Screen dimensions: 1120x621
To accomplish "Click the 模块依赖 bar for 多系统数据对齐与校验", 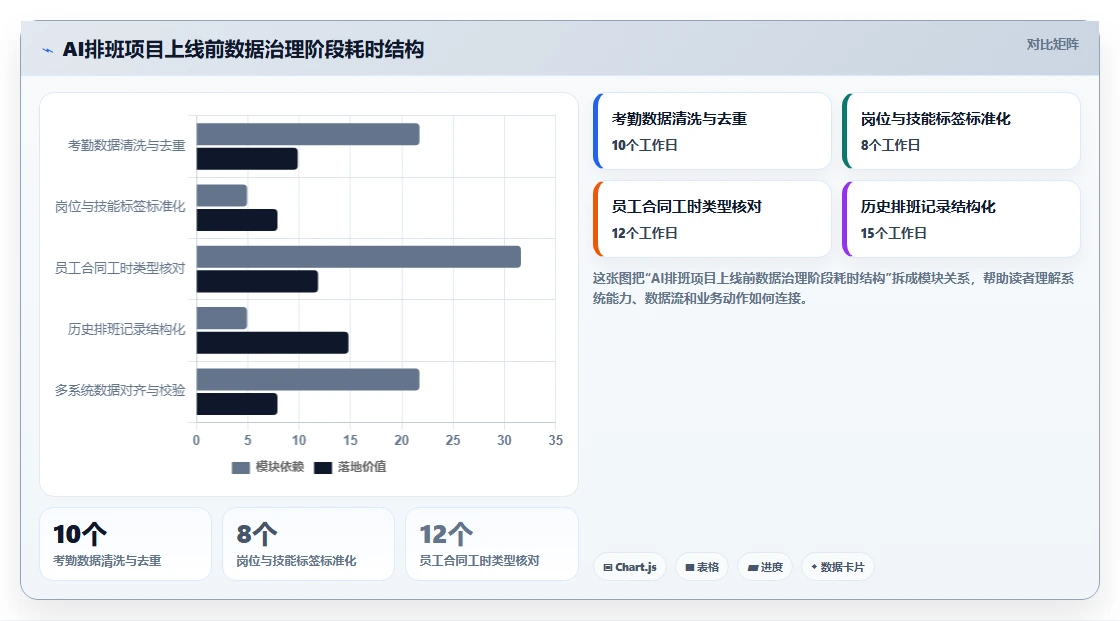I will tap(308, 379).
